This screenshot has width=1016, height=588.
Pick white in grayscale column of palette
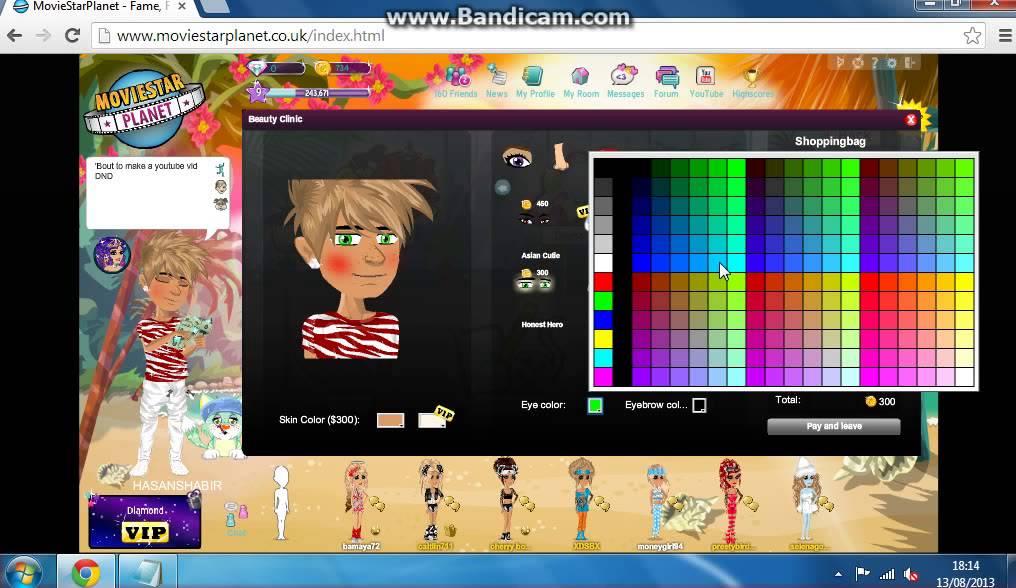click(x=603, y=263)
